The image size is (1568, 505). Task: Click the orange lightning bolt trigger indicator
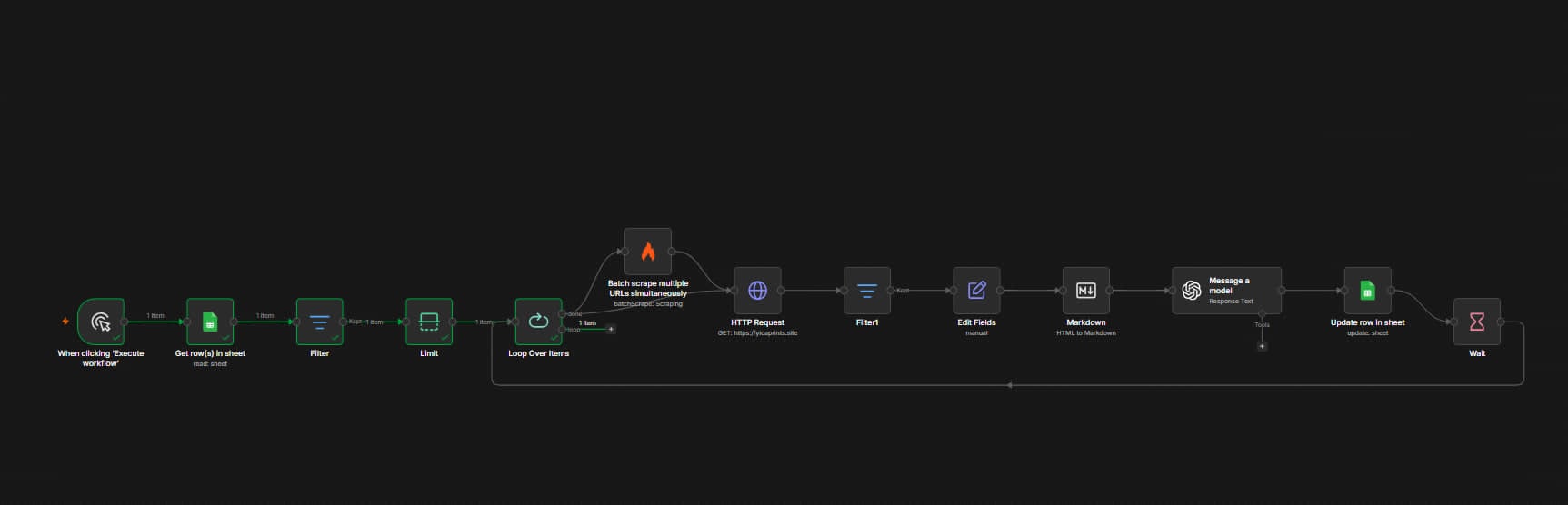point(65,322)
